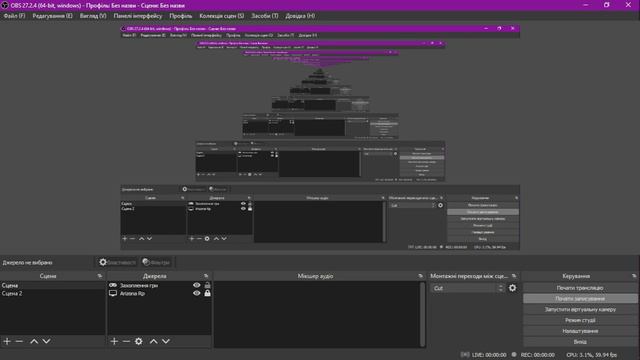Select Сцена 2 in scenes list
The height and width of the screenshot is (360, 640).
[x=53, y=293]
